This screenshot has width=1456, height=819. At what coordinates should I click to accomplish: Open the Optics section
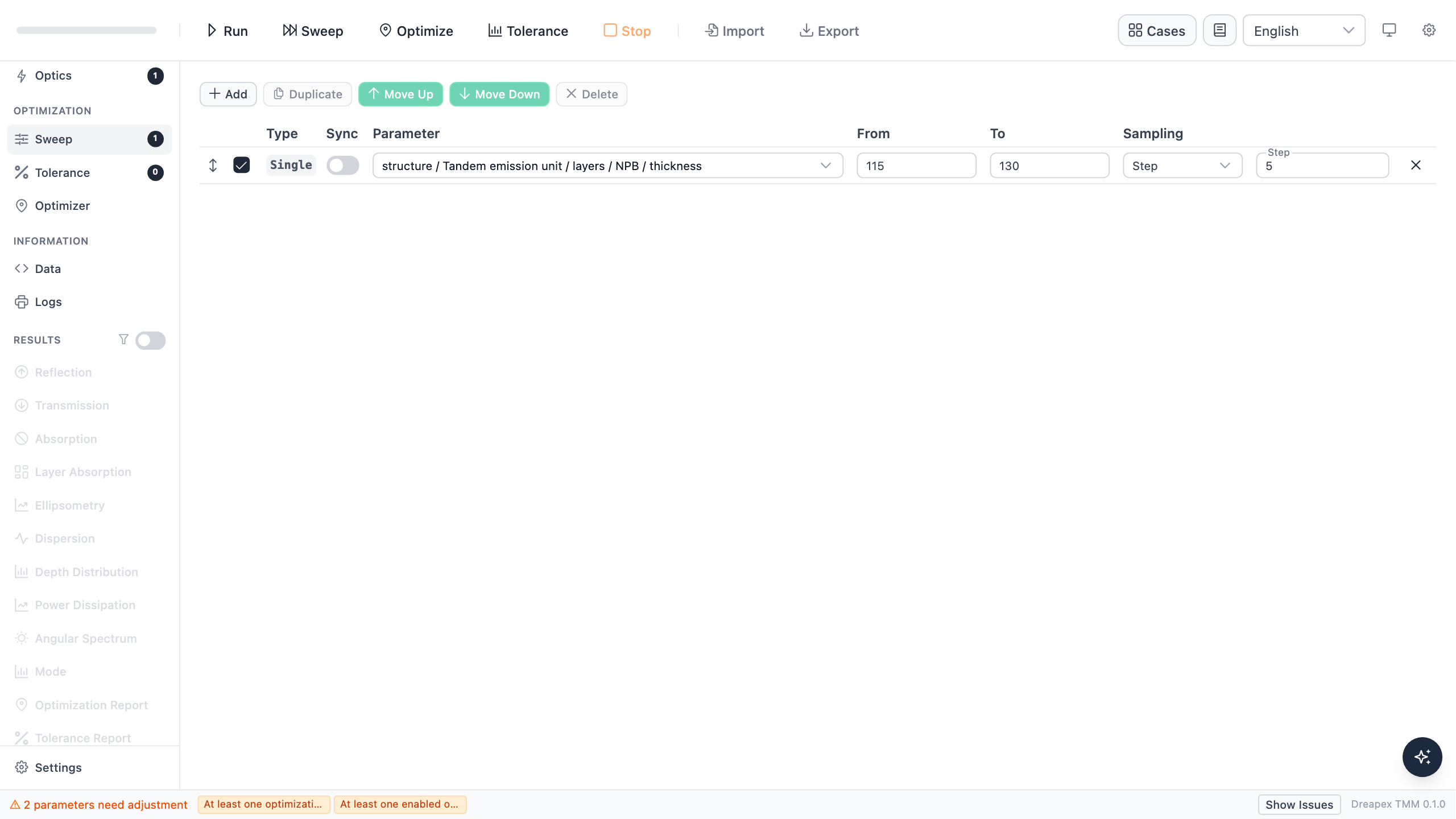coord(89,76)
